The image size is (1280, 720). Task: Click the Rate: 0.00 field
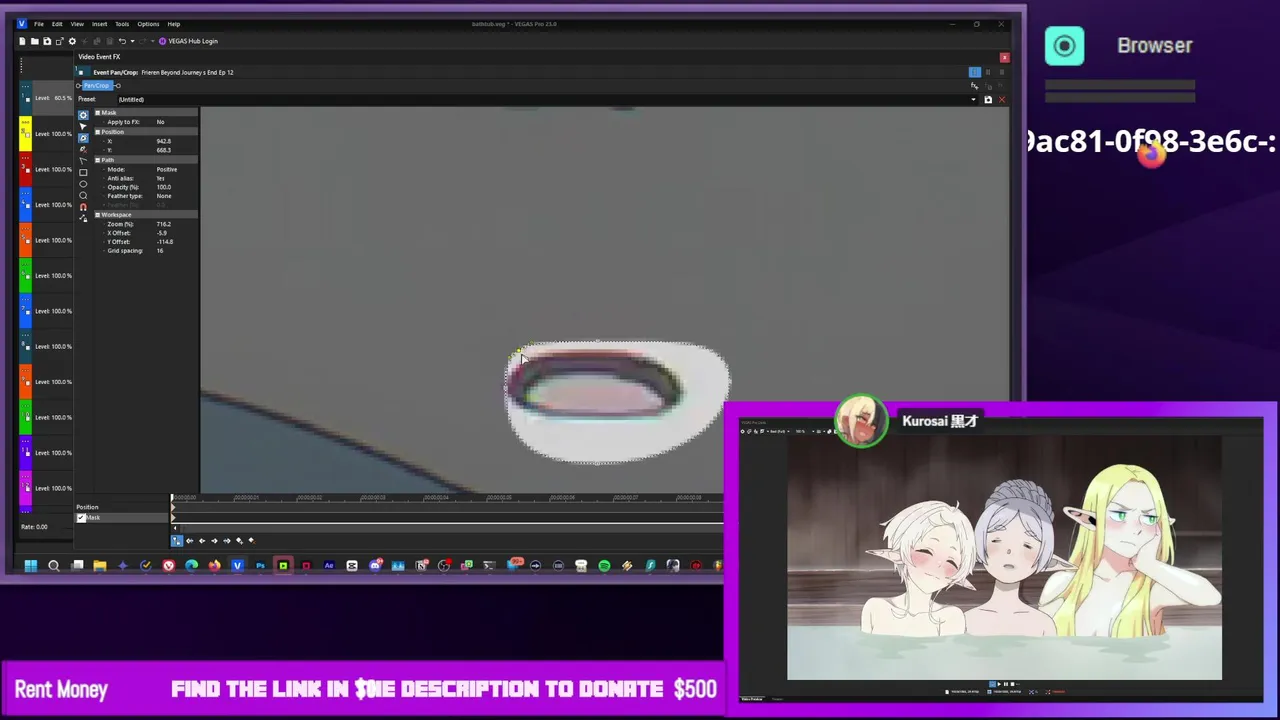pyautogui.click(x=34, y=527)
